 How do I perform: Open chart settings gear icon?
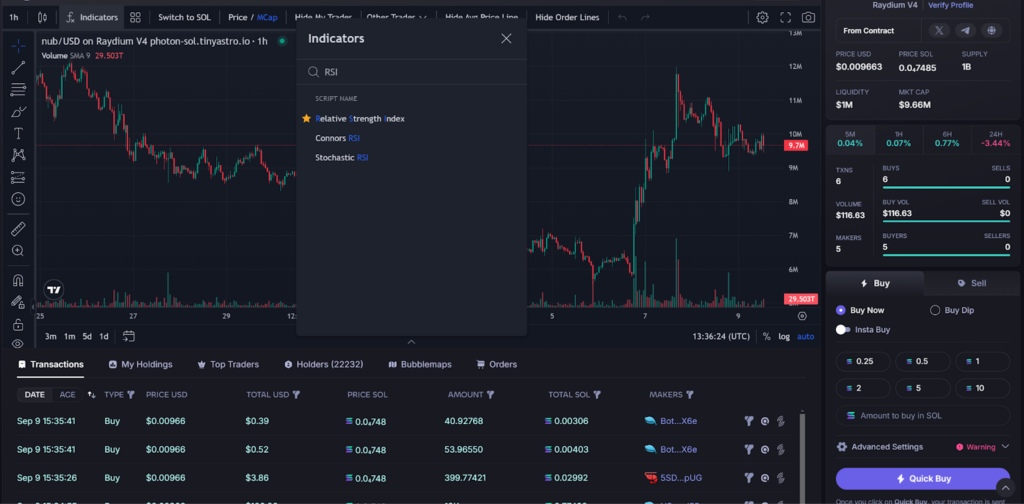(763, 17)
